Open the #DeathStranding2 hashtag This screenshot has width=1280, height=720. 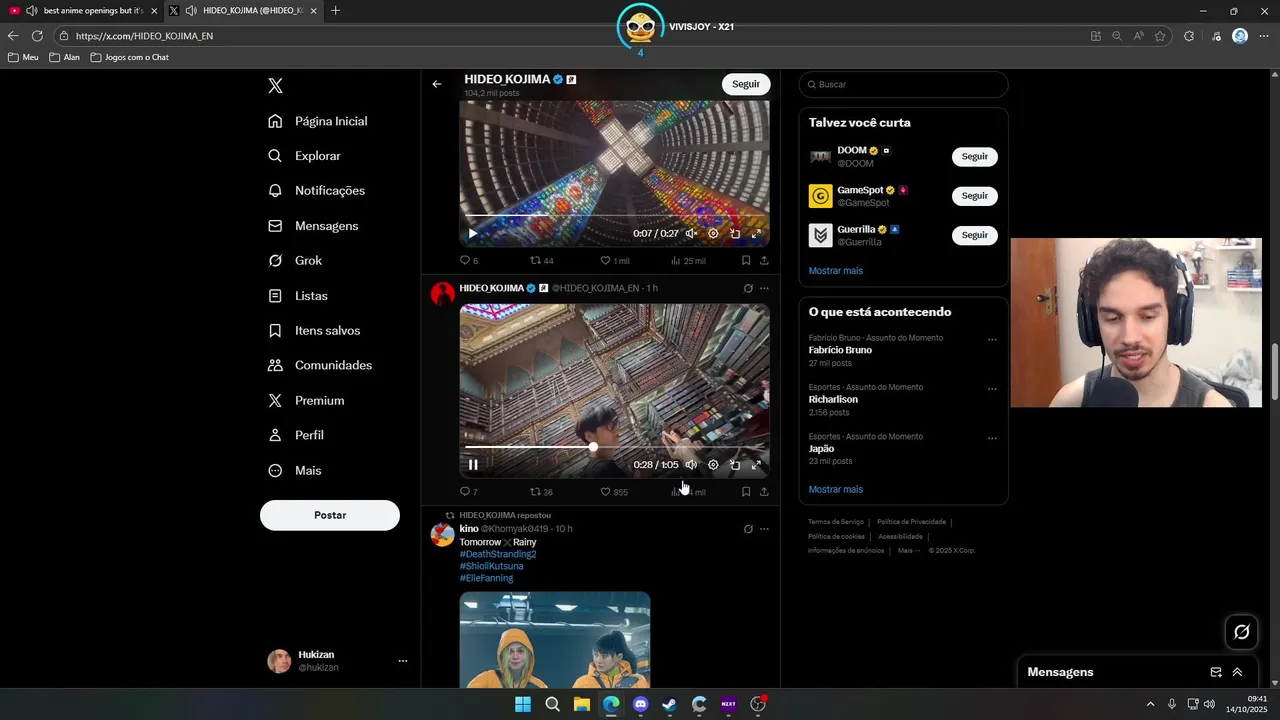coord(498,554)
